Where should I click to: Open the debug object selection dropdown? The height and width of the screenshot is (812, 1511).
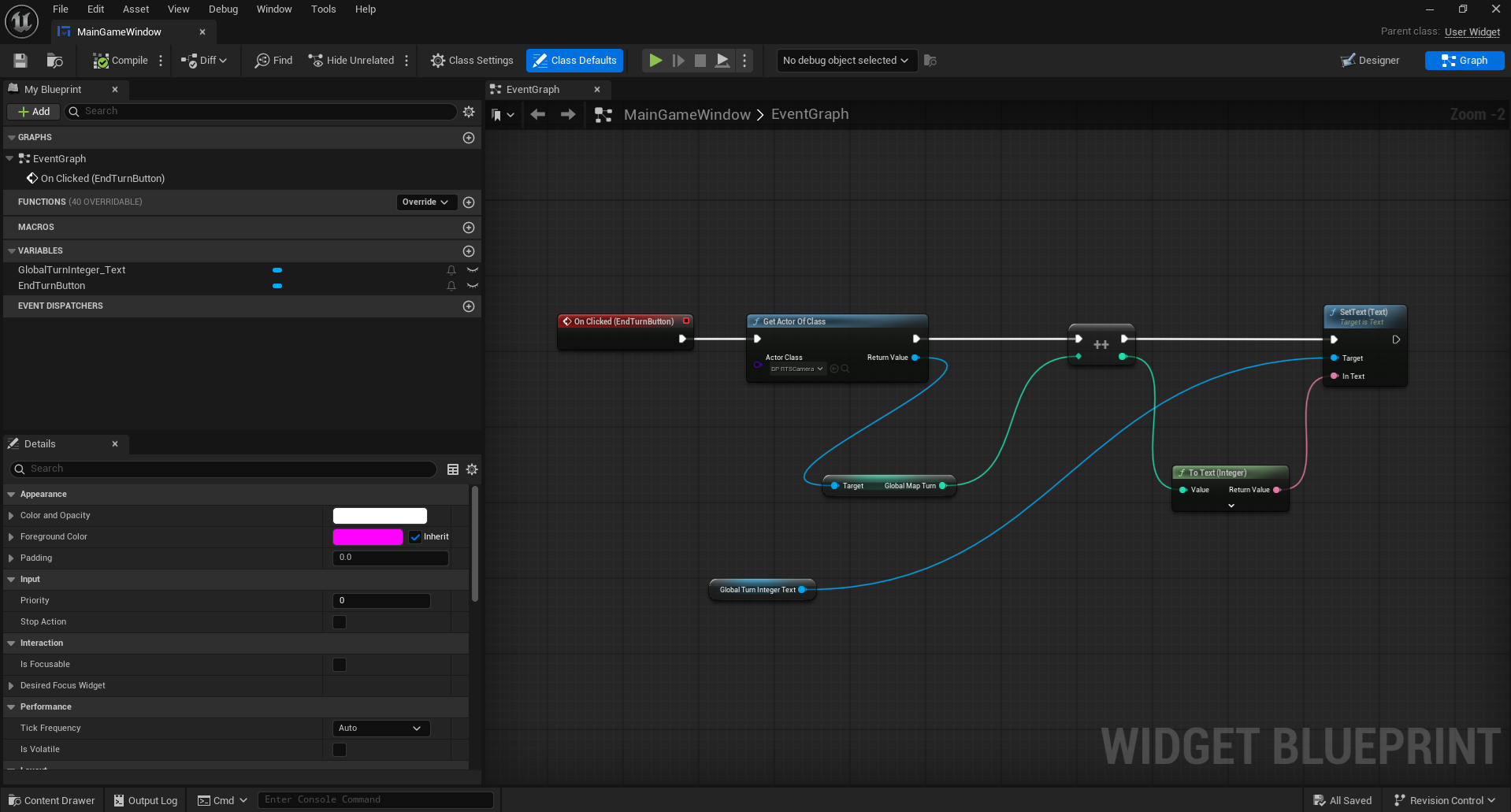pos(847,61)
